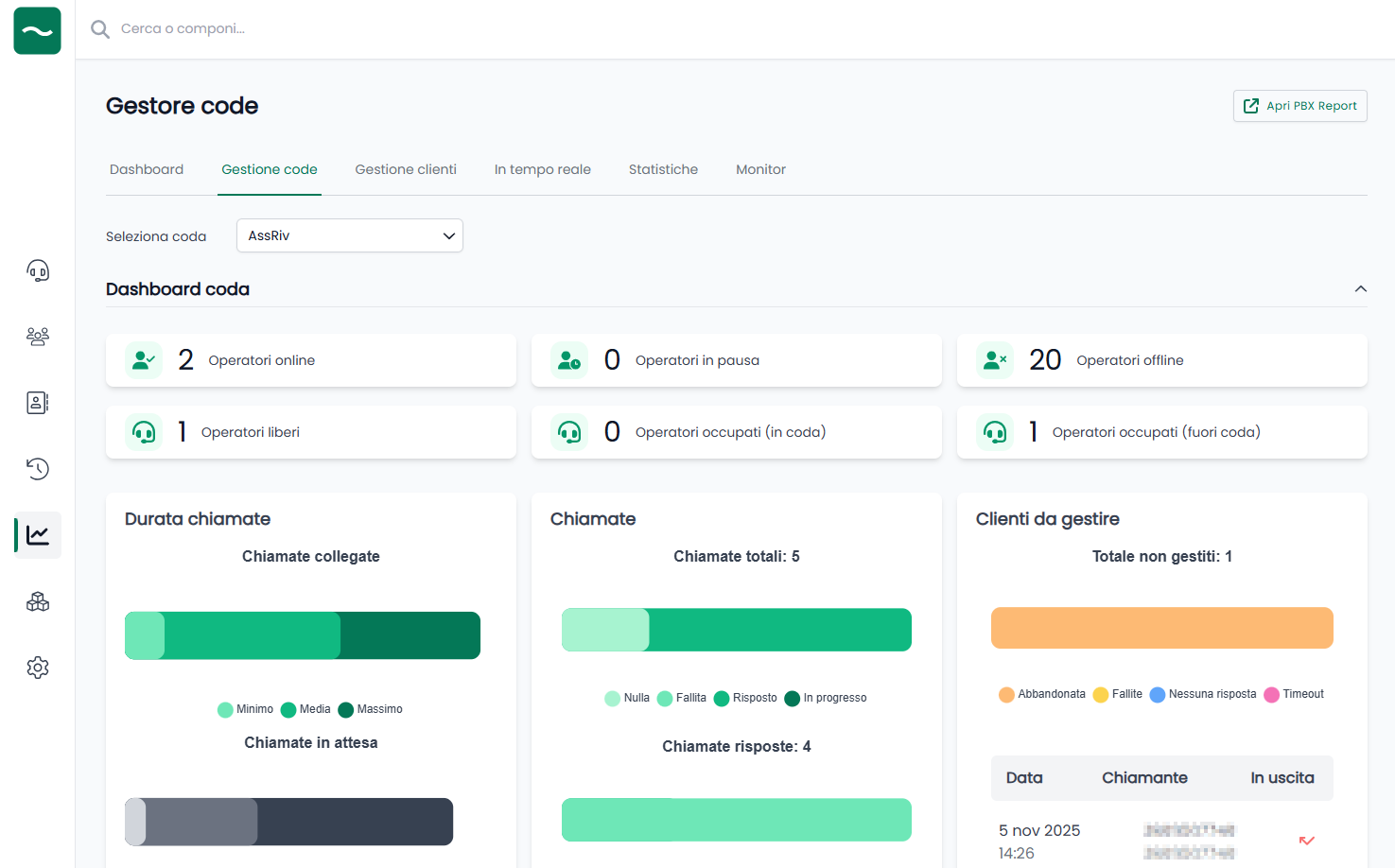1395x868 pixels.
Task: Open the contacts address book icon
Action: [38, 403]
